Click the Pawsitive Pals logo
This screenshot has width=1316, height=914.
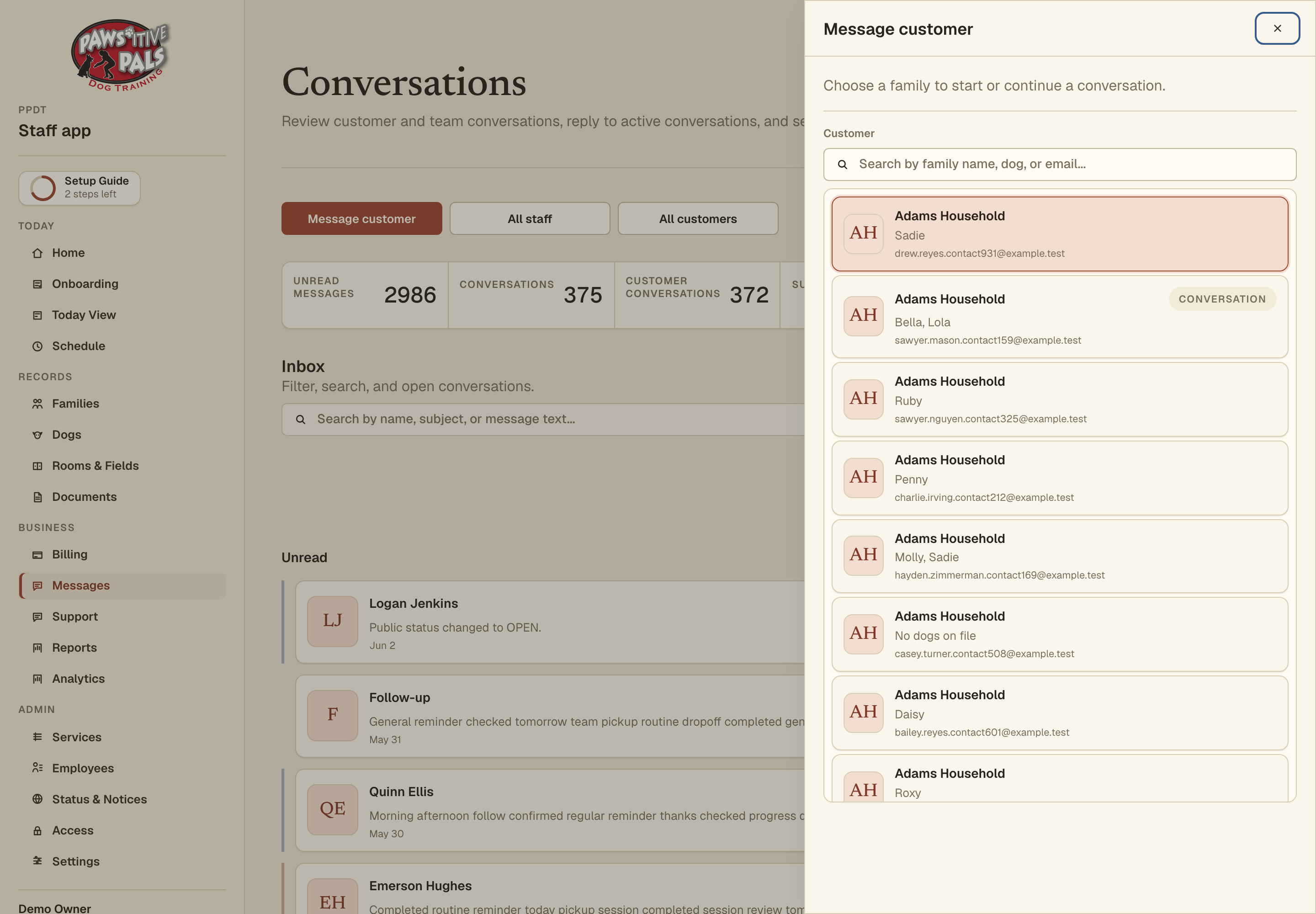click(121, 55)
